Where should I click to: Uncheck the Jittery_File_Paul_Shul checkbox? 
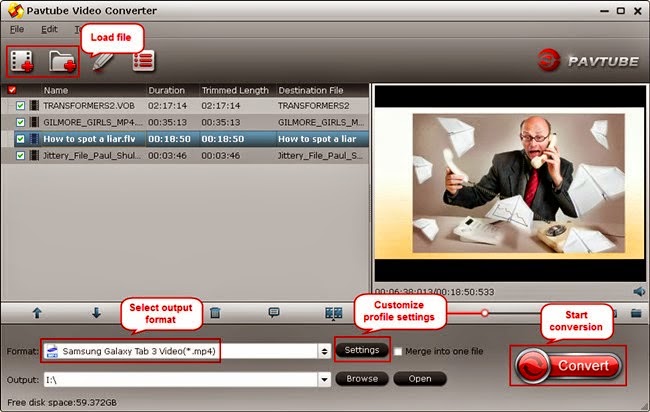[x=20, y=155]
